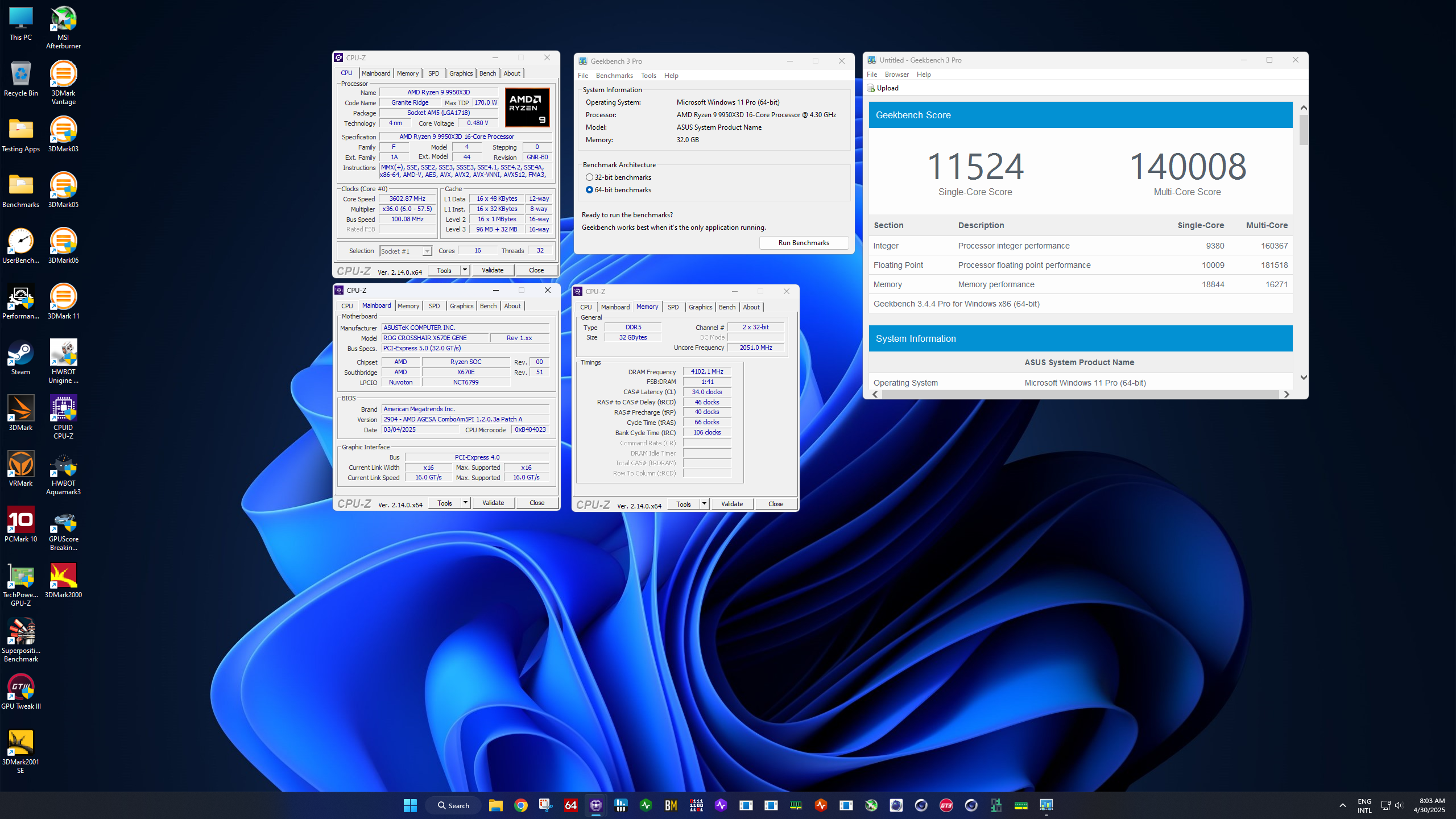Screen dimensions: 1456x819
Task: Click Validate in the top CPU-Z window
Action: point(493,270)
